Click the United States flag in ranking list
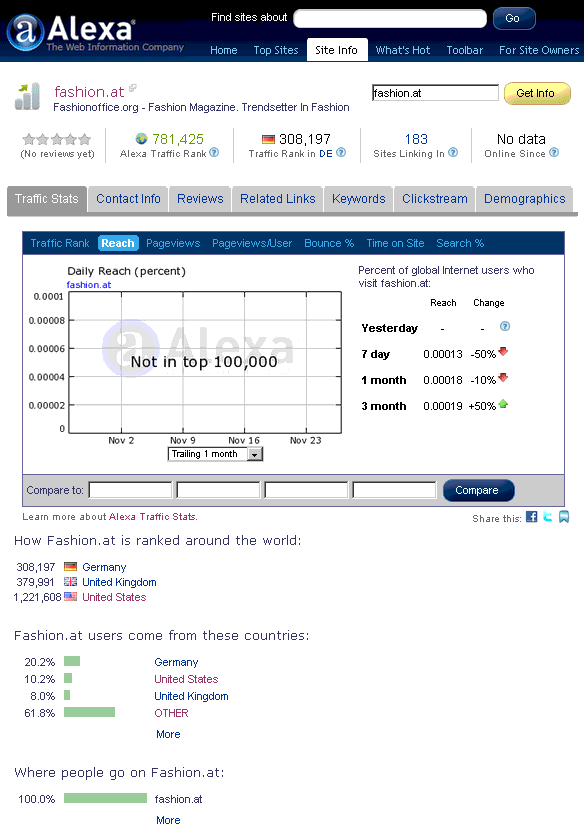The height and width of the screenshot is (829, 584). (x=70, y=596)
